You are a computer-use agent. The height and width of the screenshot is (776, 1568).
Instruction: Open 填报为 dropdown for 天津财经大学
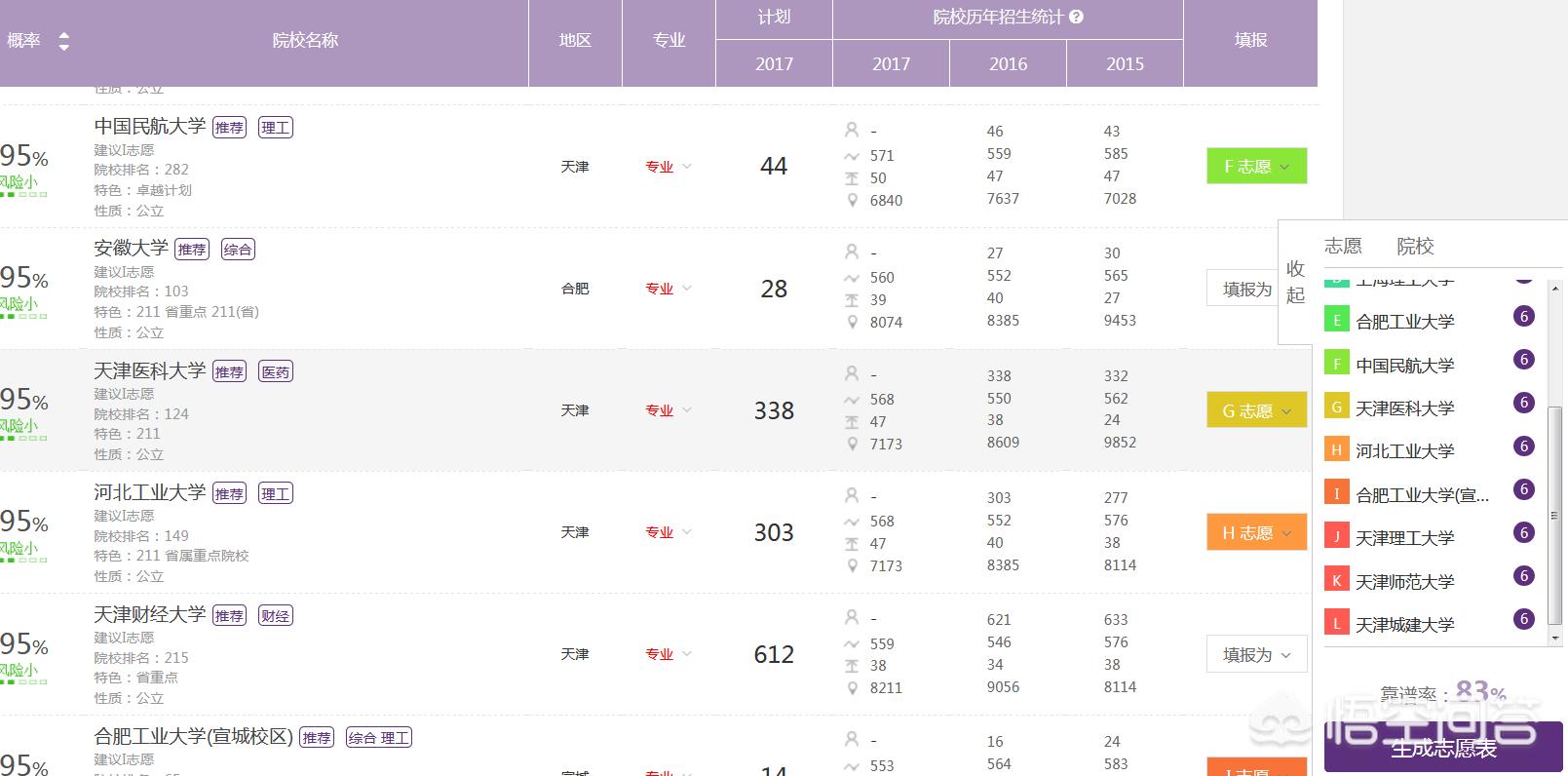[x=1256, y=655]
